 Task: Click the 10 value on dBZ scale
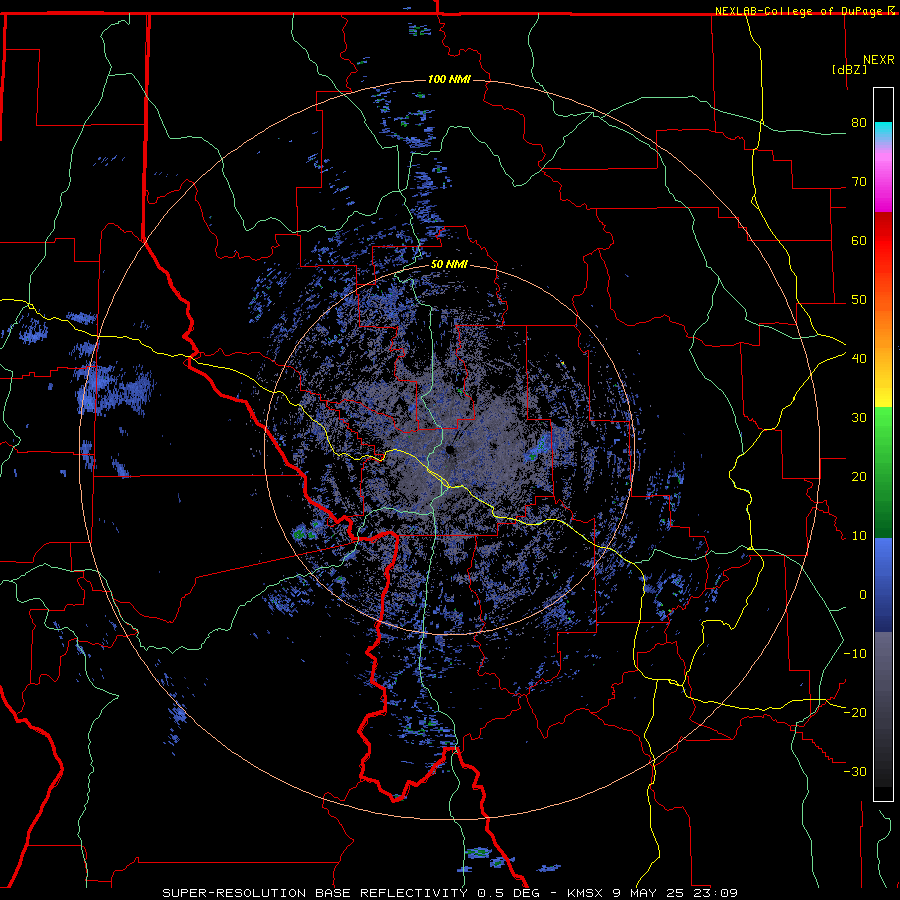tap(859, 536)
